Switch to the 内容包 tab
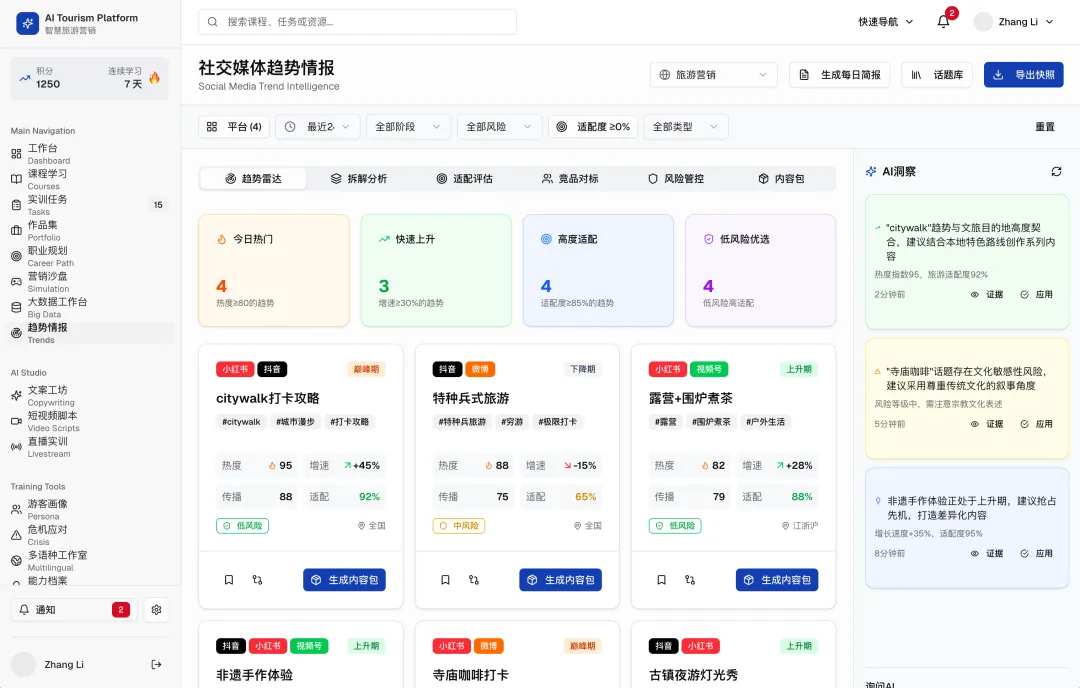 click(782, 178)
